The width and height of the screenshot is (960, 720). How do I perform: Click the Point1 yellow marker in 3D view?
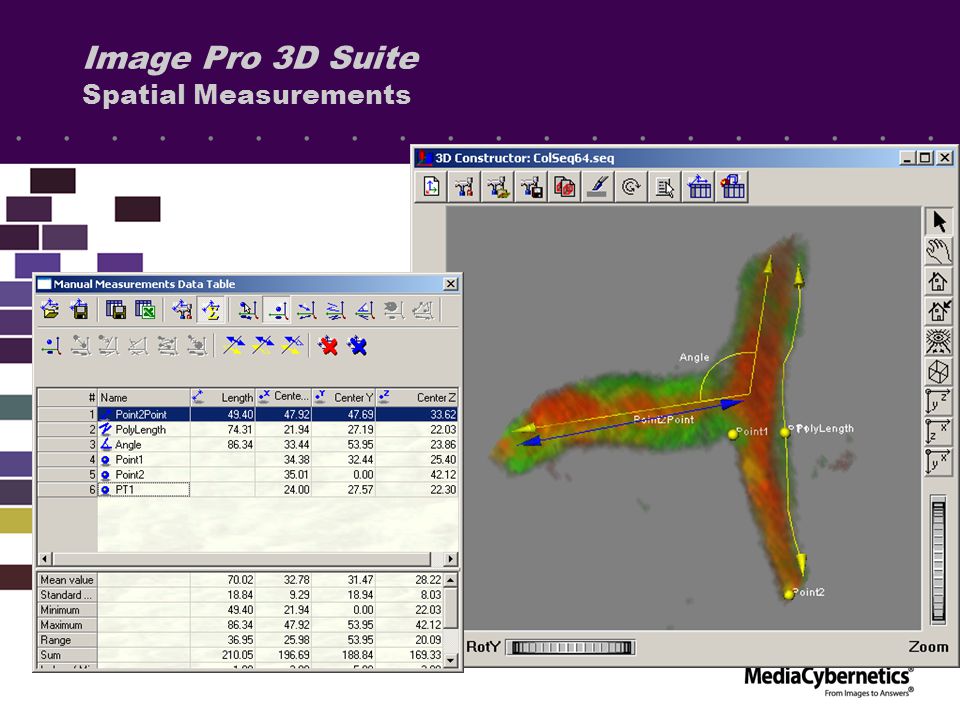pyautogui.click(x=732, y=434)
